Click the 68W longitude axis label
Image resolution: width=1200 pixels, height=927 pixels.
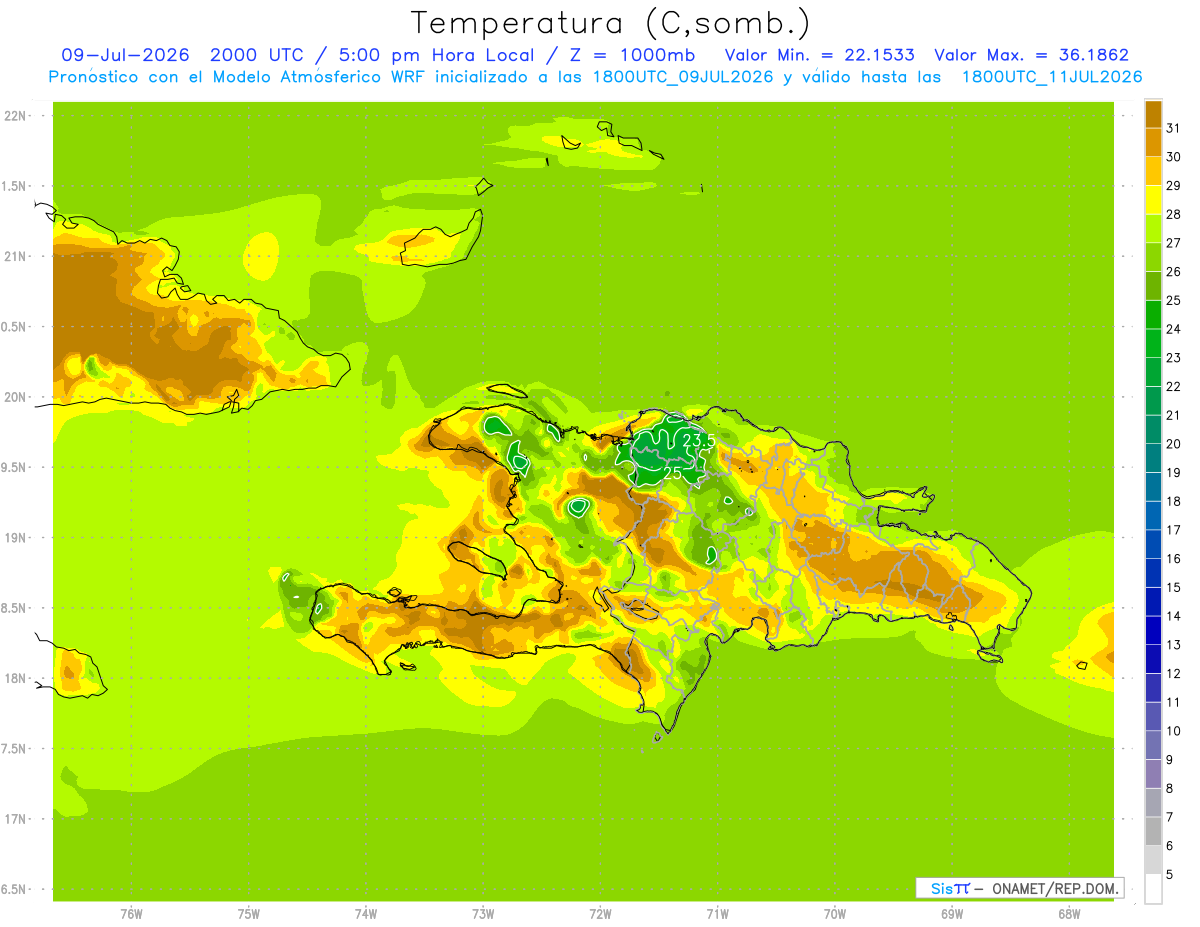click(1069, 914)
